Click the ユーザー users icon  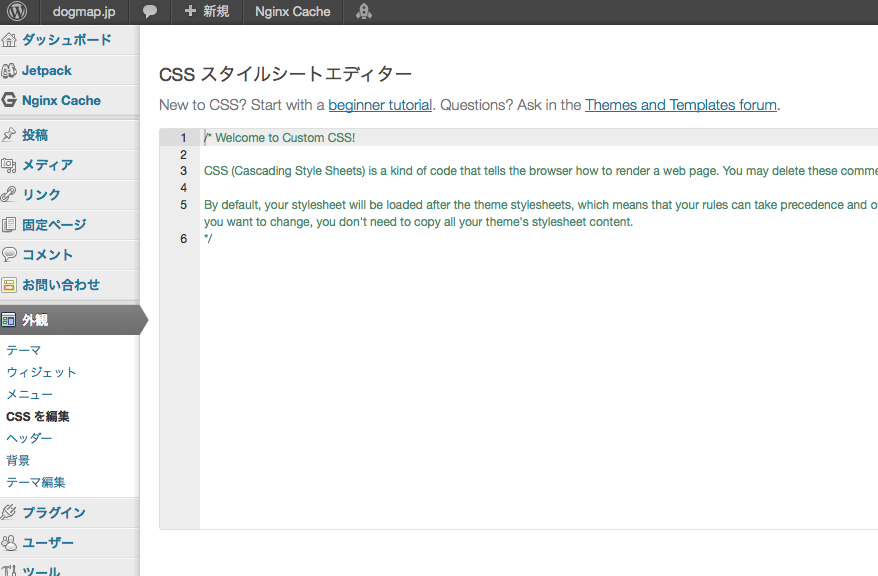point(9,543)
